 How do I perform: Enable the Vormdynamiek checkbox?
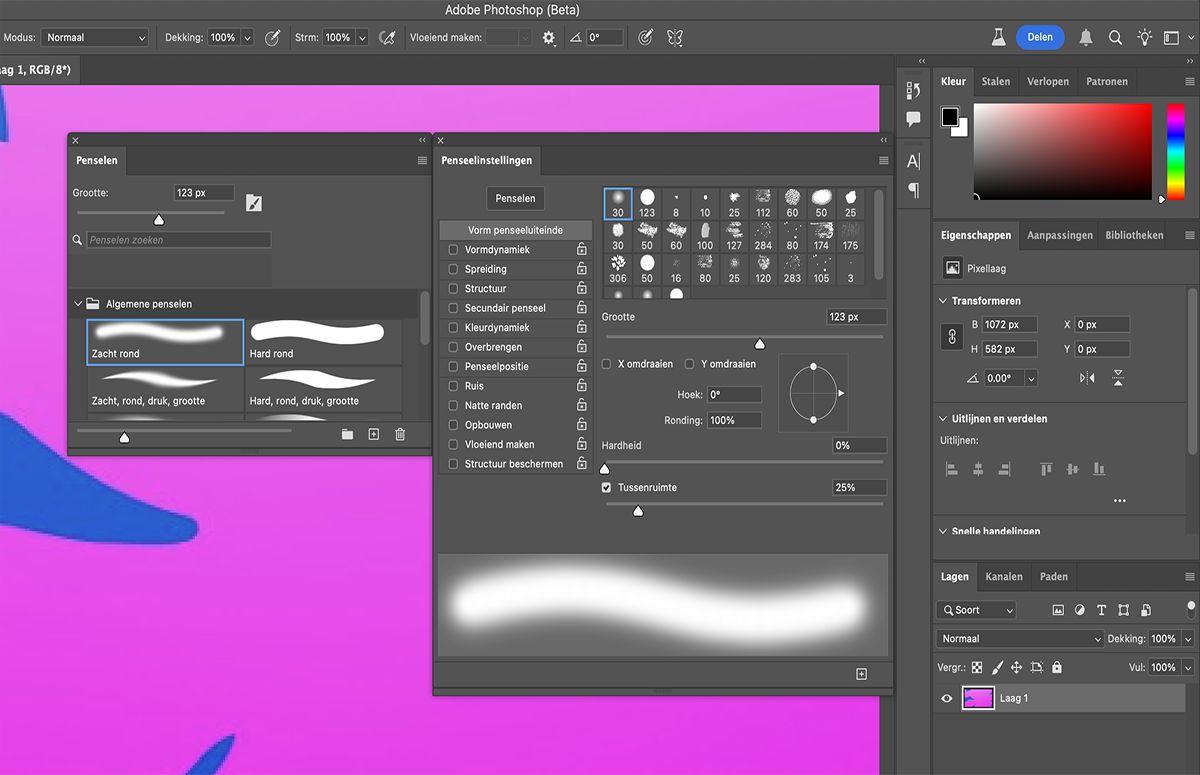click(453, 250)
